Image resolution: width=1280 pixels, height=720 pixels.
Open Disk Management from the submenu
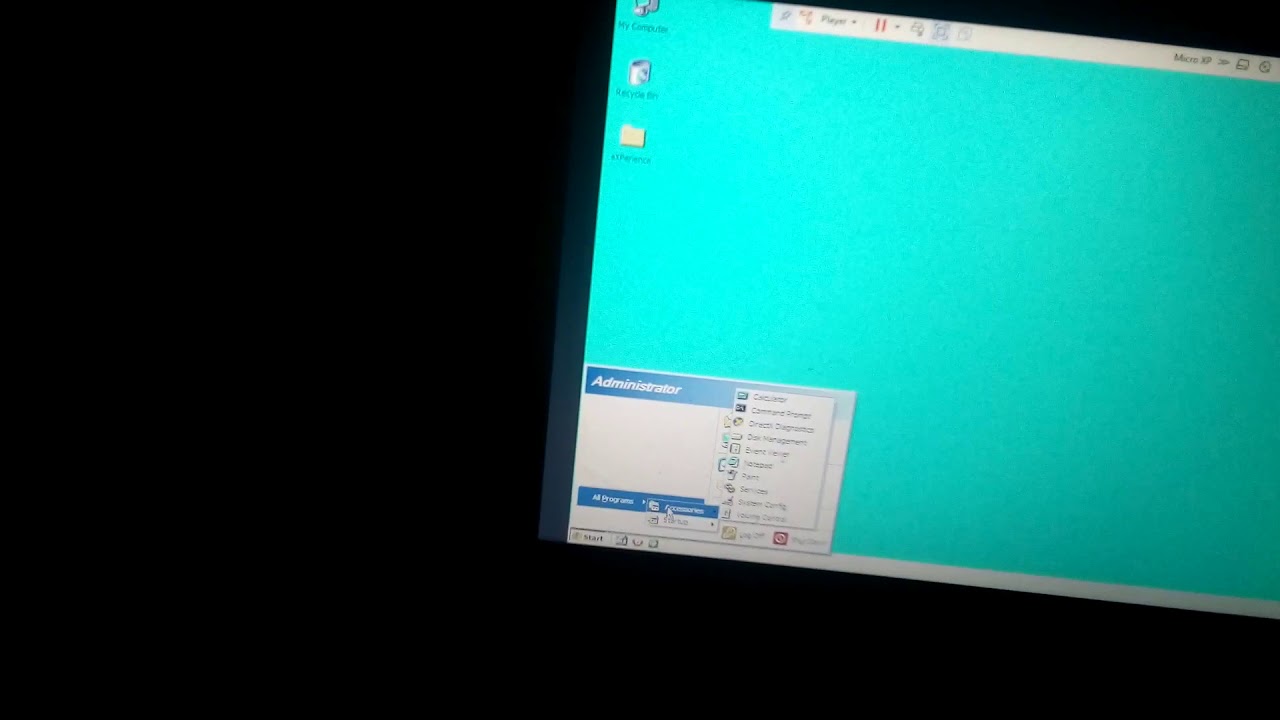[777, 439]
